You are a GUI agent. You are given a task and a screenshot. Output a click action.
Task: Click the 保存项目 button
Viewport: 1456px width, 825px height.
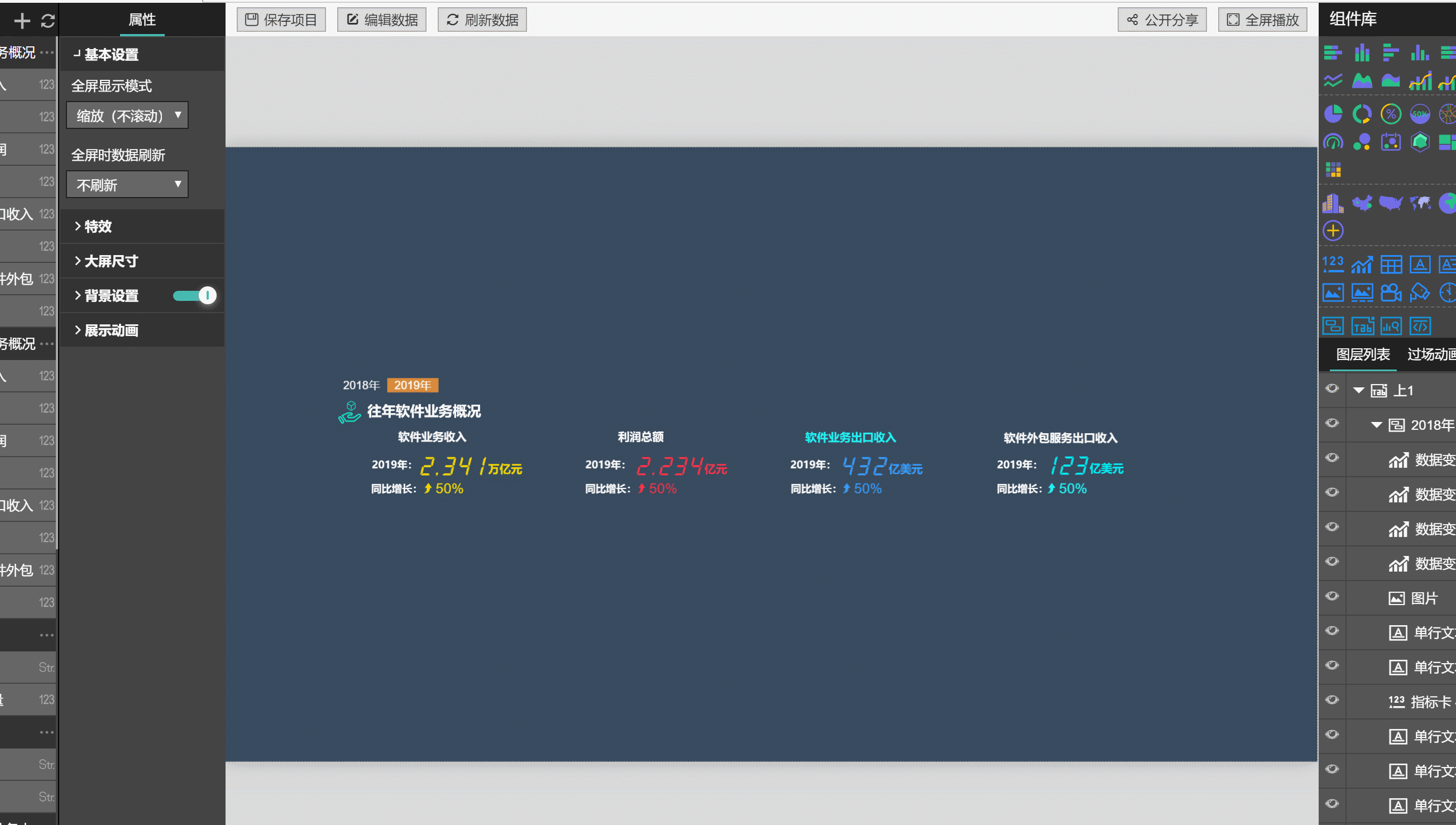281,20
